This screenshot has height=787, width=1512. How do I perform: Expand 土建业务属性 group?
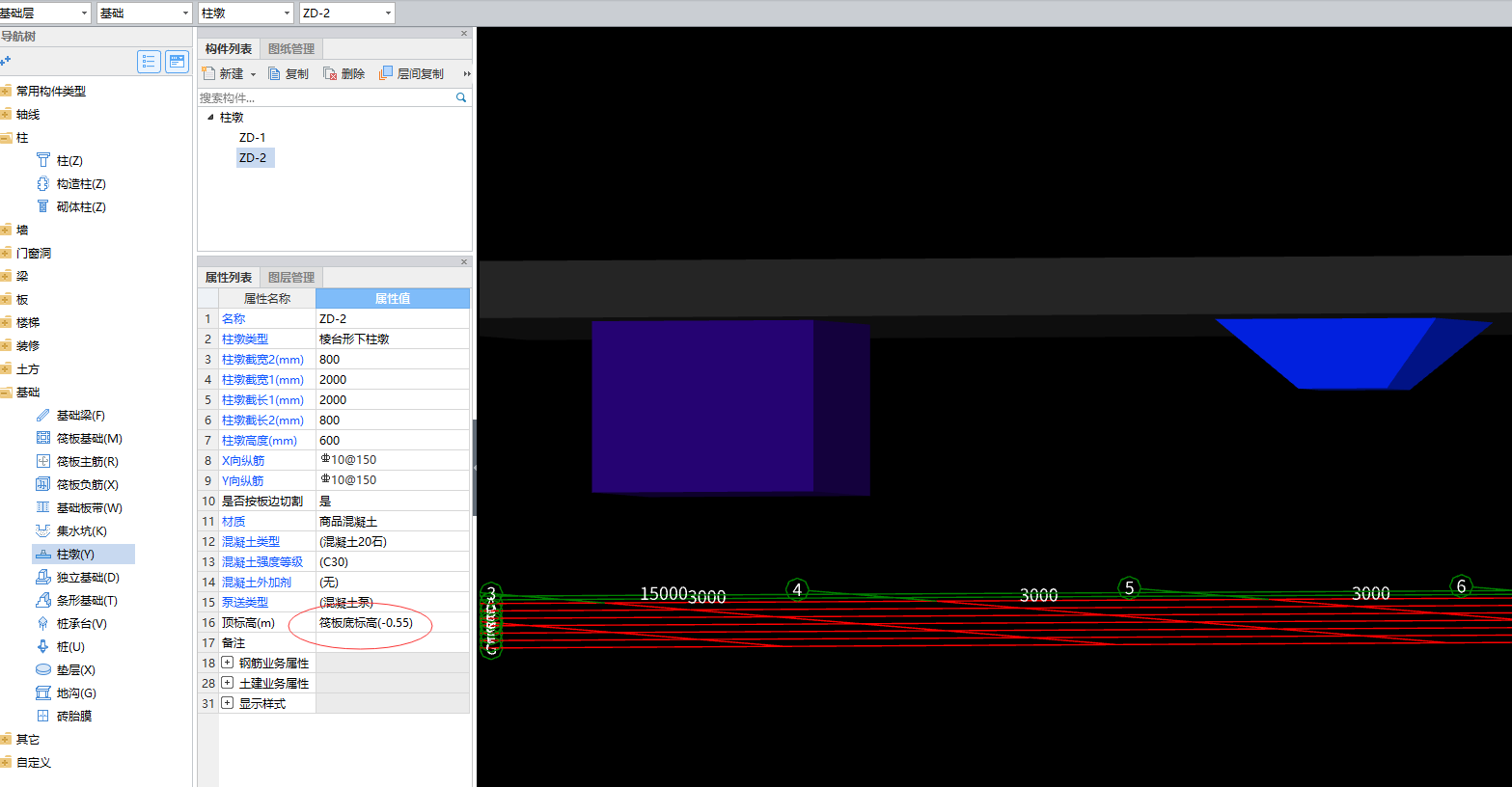(228, 683)
